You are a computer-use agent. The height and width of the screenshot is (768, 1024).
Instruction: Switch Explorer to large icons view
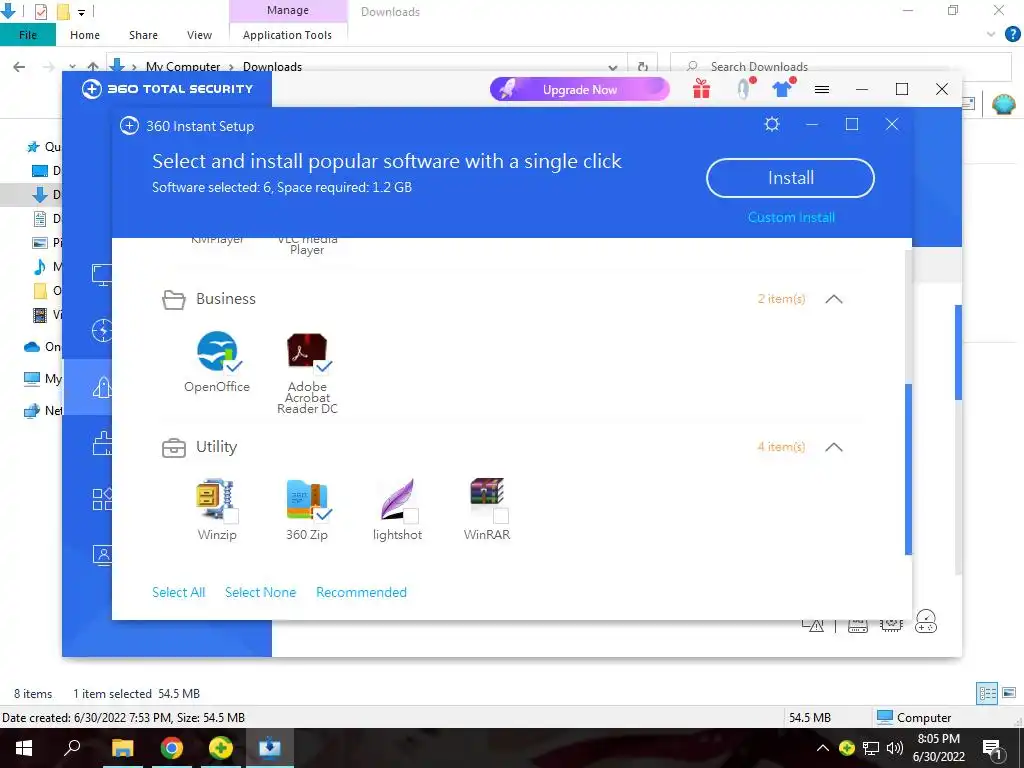click(x=1009, y=694)
